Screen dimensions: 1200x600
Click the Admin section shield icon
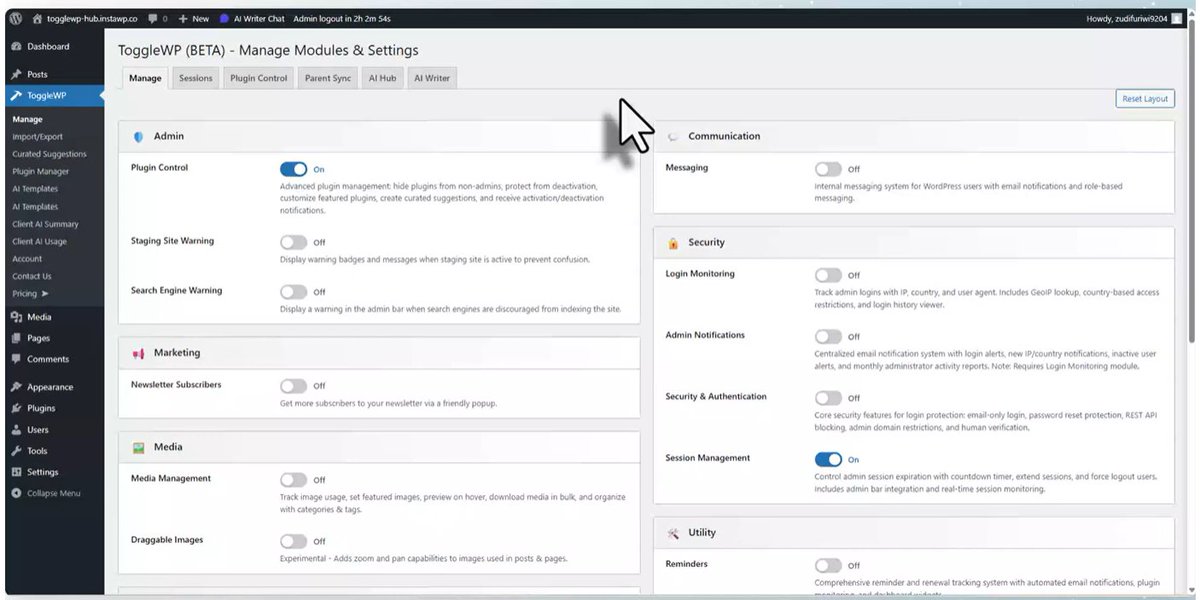point(138,136)
